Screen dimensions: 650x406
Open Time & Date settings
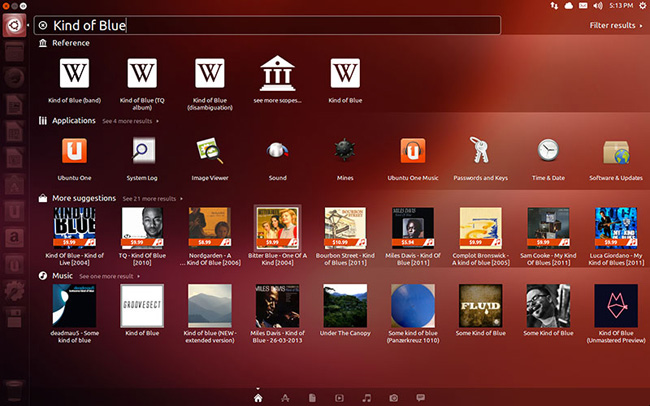coord(548,150)
